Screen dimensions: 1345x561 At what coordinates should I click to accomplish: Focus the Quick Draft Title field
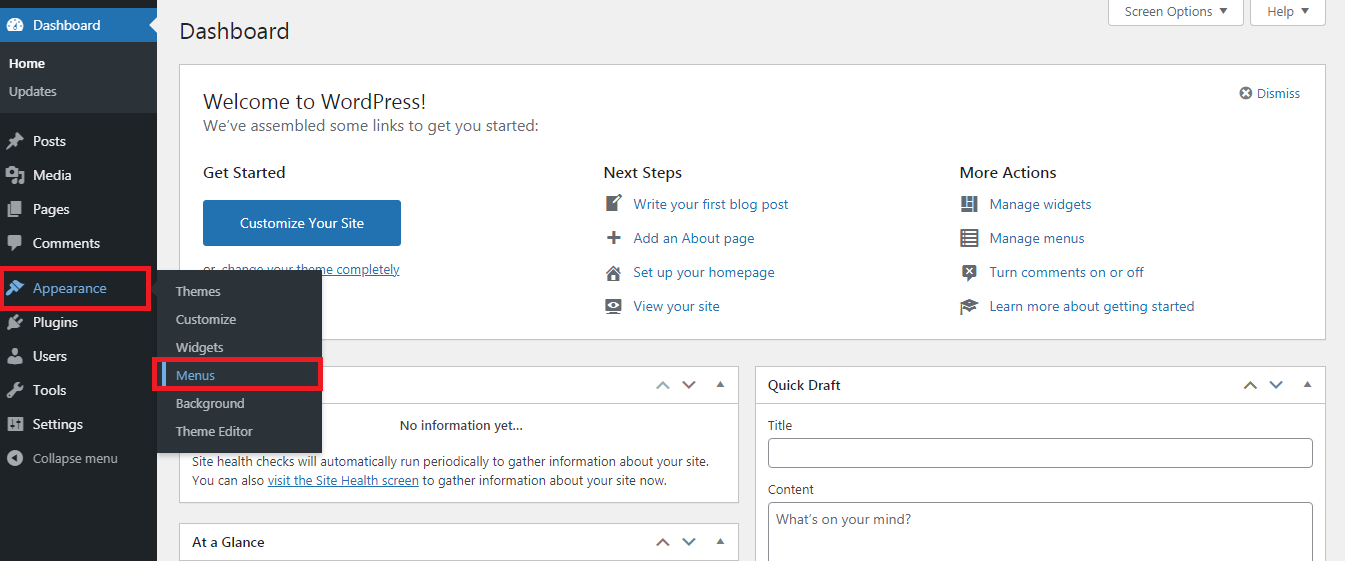[x=1040, y=453]
